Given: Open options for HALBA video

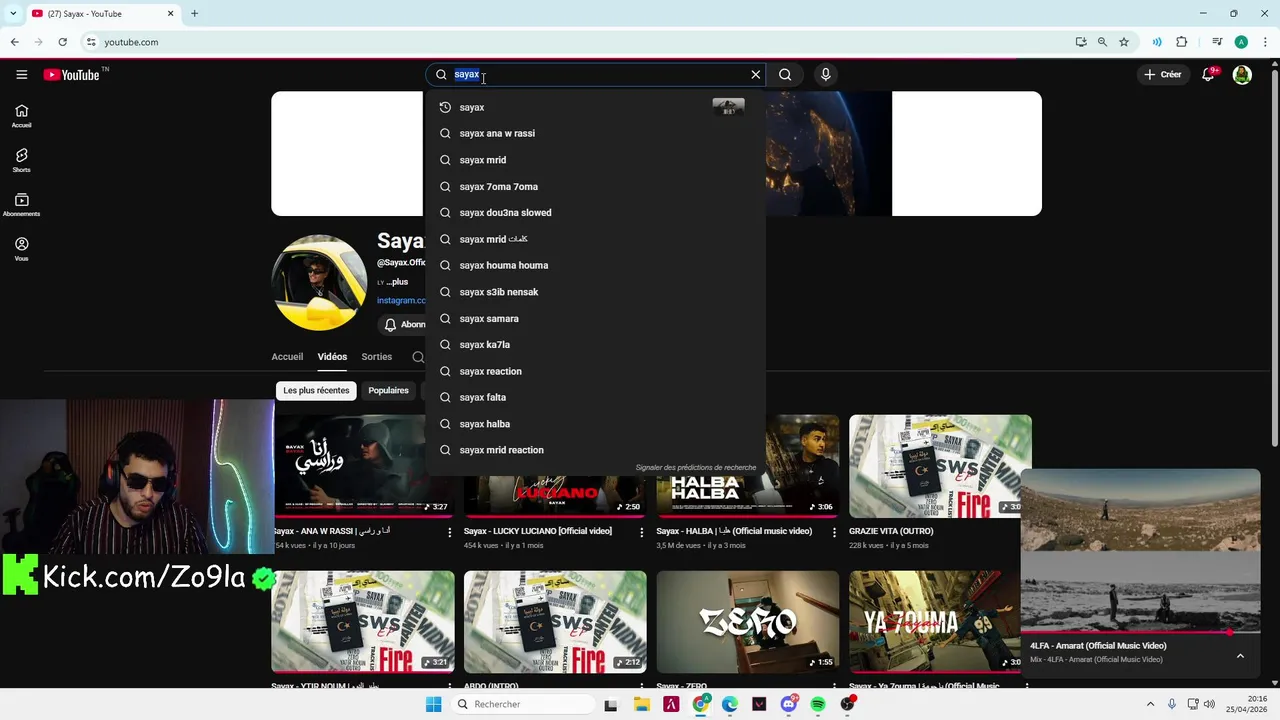Looking at the screenshot, I should point(834,532).
